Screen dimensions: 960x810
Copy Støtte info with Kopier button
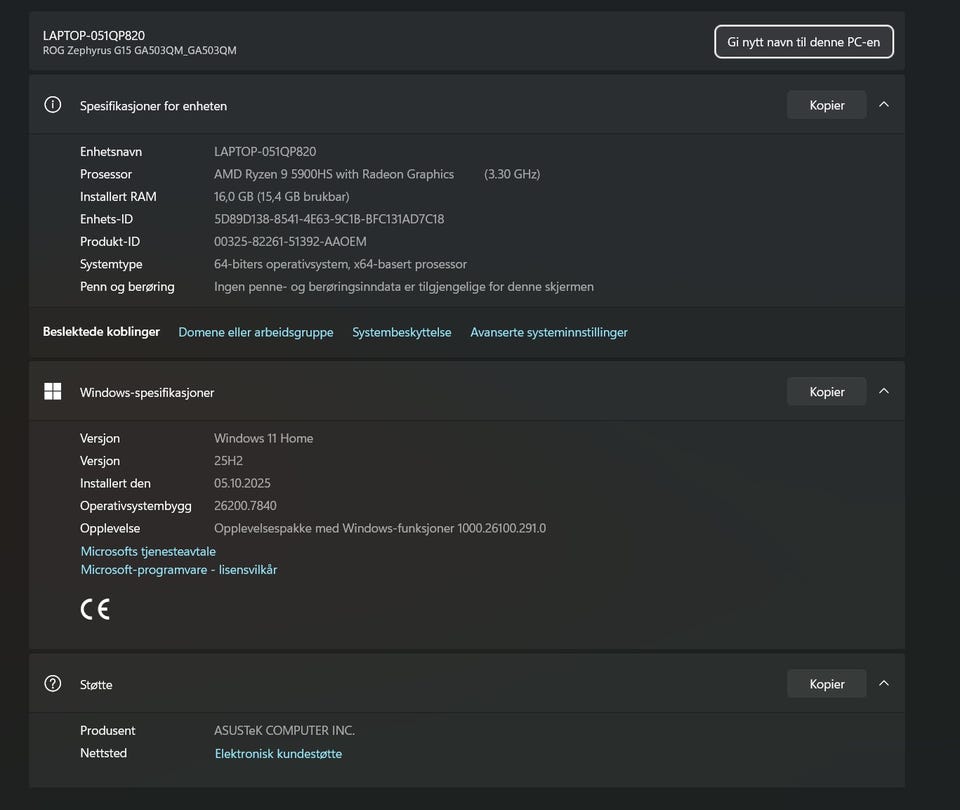(x=827, y=683)
